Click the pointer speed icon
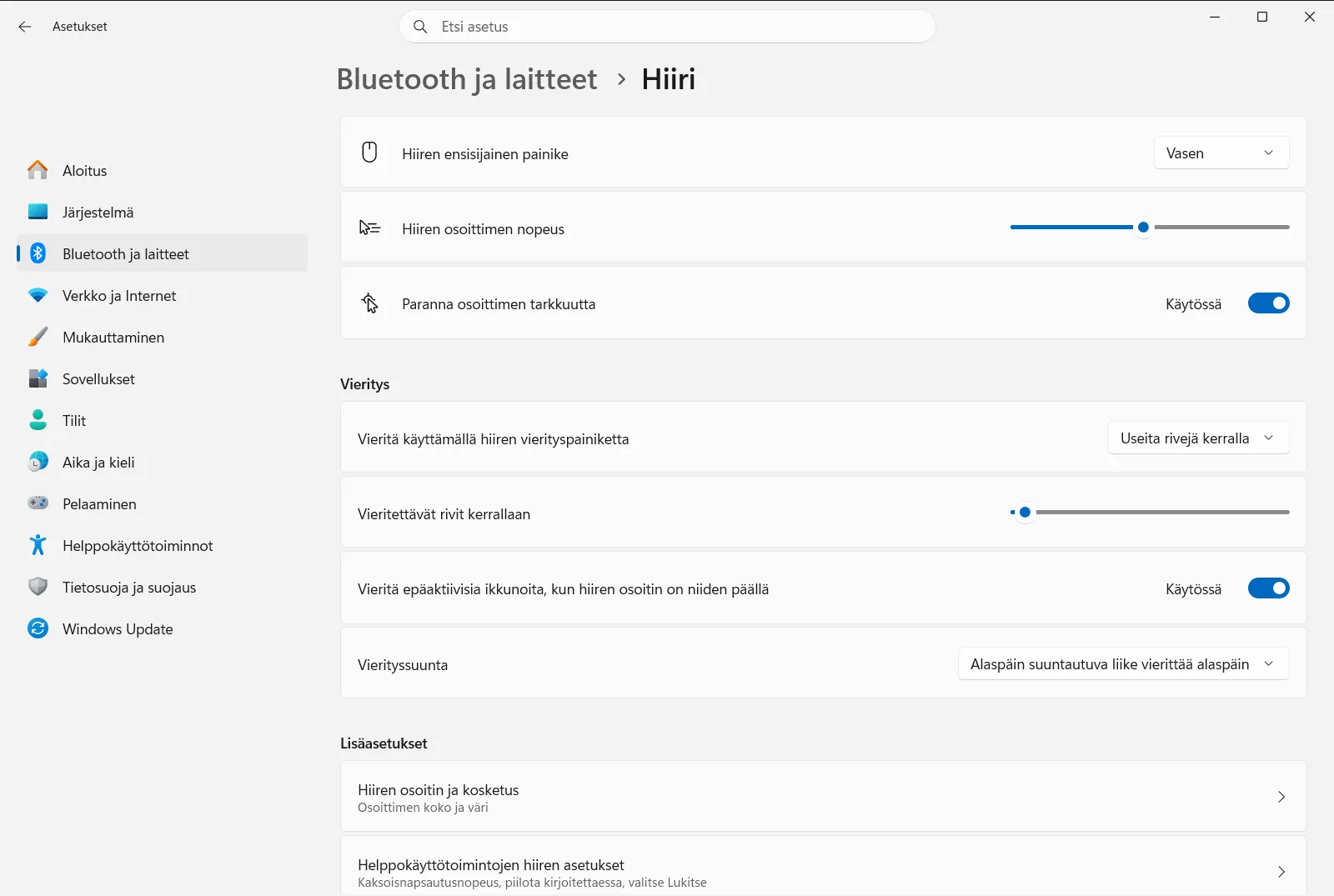The height and width of the screenshot is (896, 1334). 369,228
